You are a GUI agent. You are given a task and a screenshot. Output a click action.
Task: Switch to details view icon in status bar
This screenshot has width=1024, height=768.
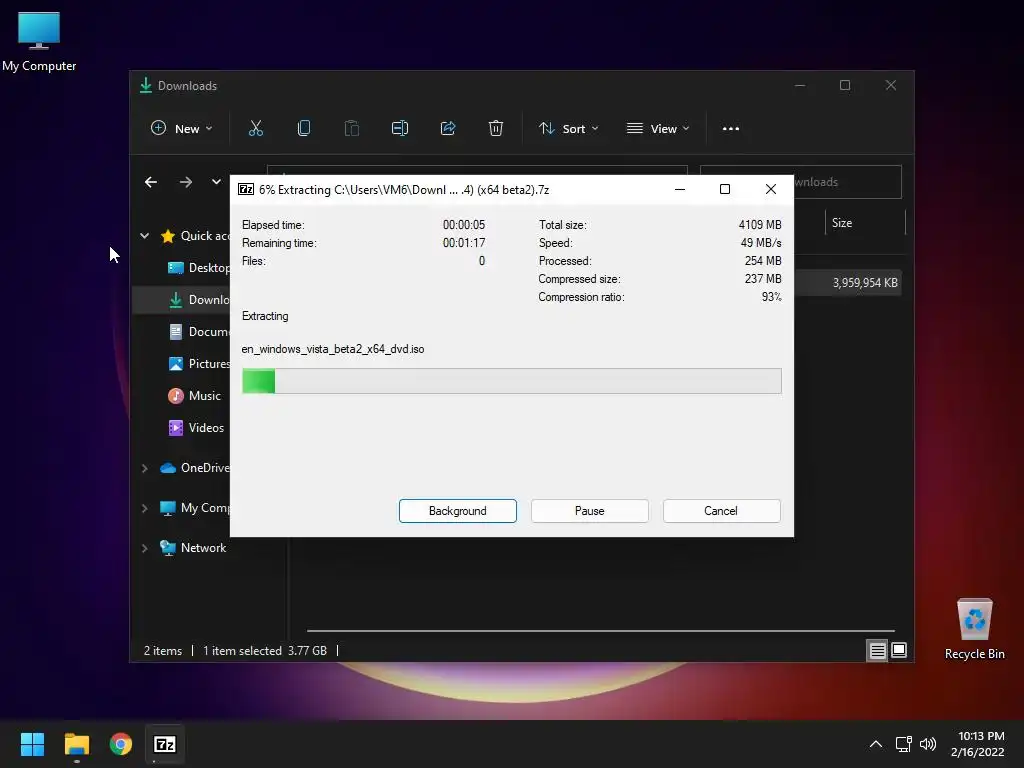(x=877, y=650)
